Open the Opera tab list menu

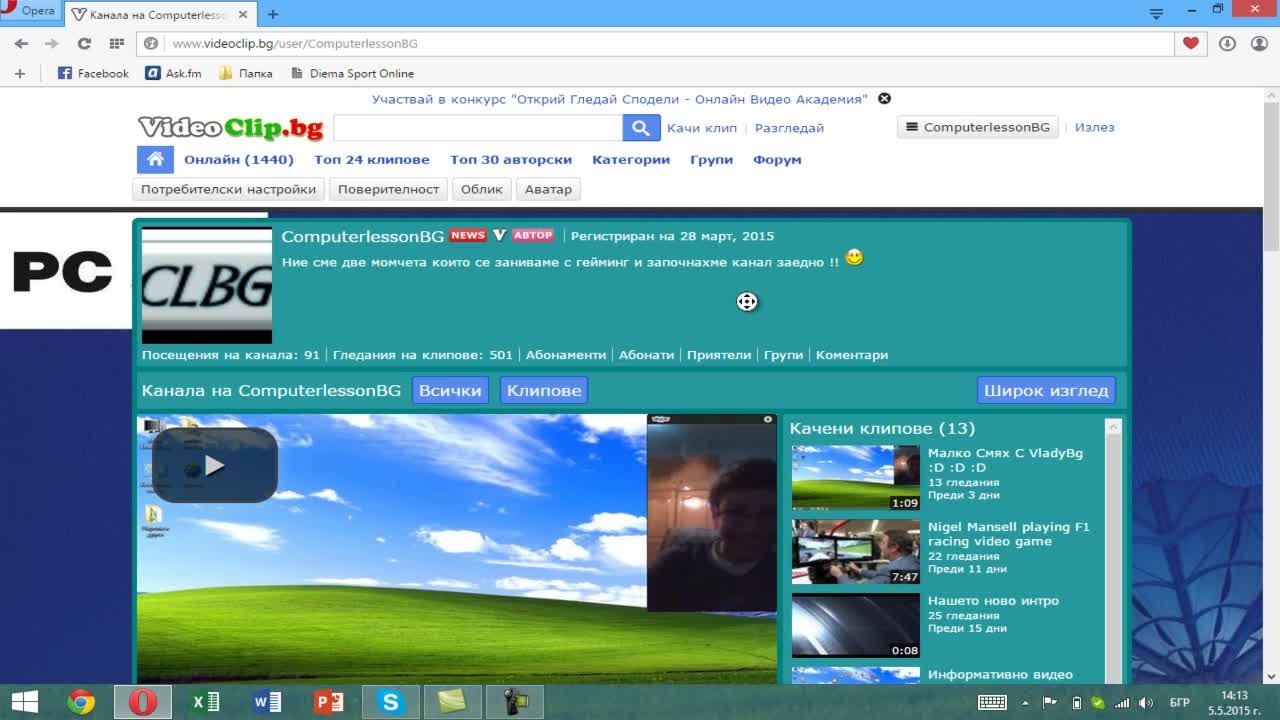click(1156, 13)
